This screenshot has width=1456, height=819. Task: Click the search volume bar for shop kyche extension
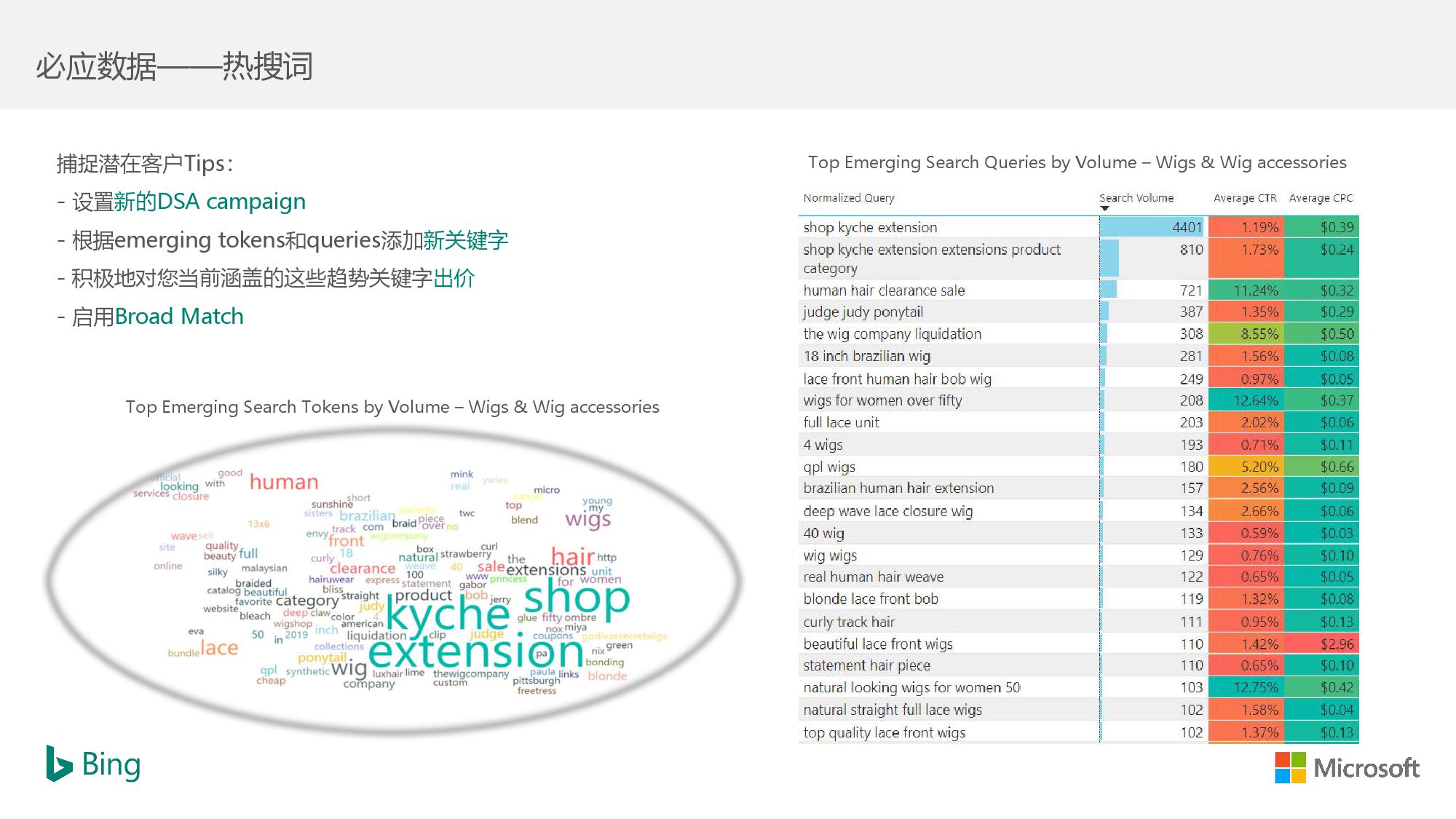1150,228
